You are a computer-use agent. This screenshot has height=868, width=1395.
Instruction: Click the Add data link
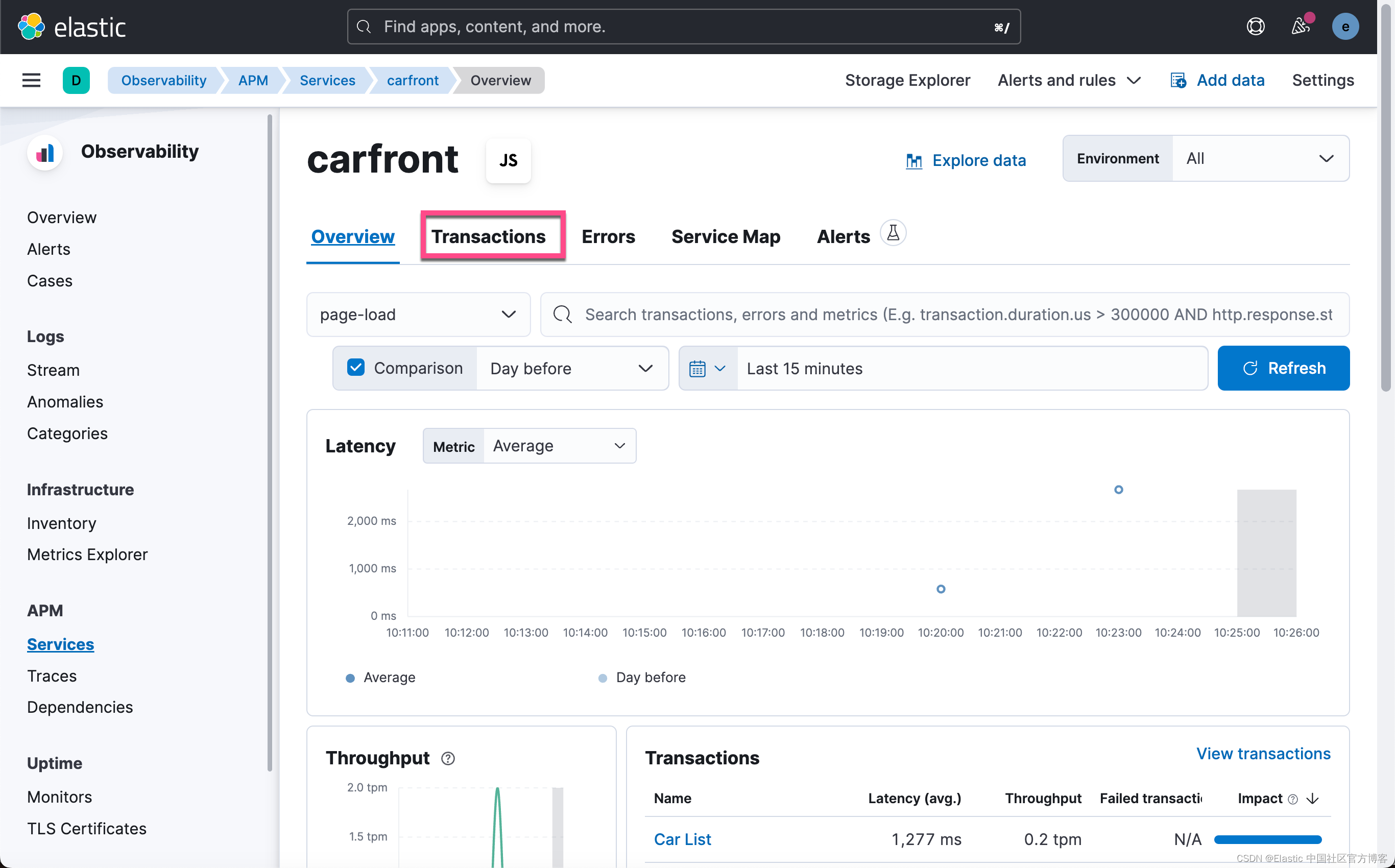pyautogui.click(x=1230, y=80)
